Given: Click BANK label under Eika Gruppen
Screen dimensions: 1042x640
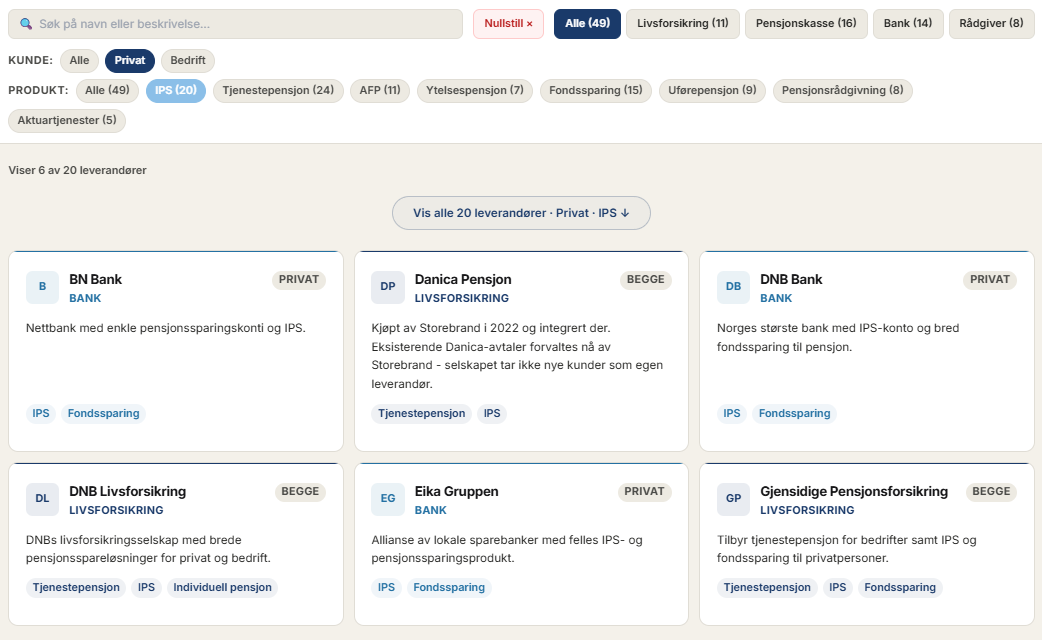Looking at the screenshot, I should point(431,510).
